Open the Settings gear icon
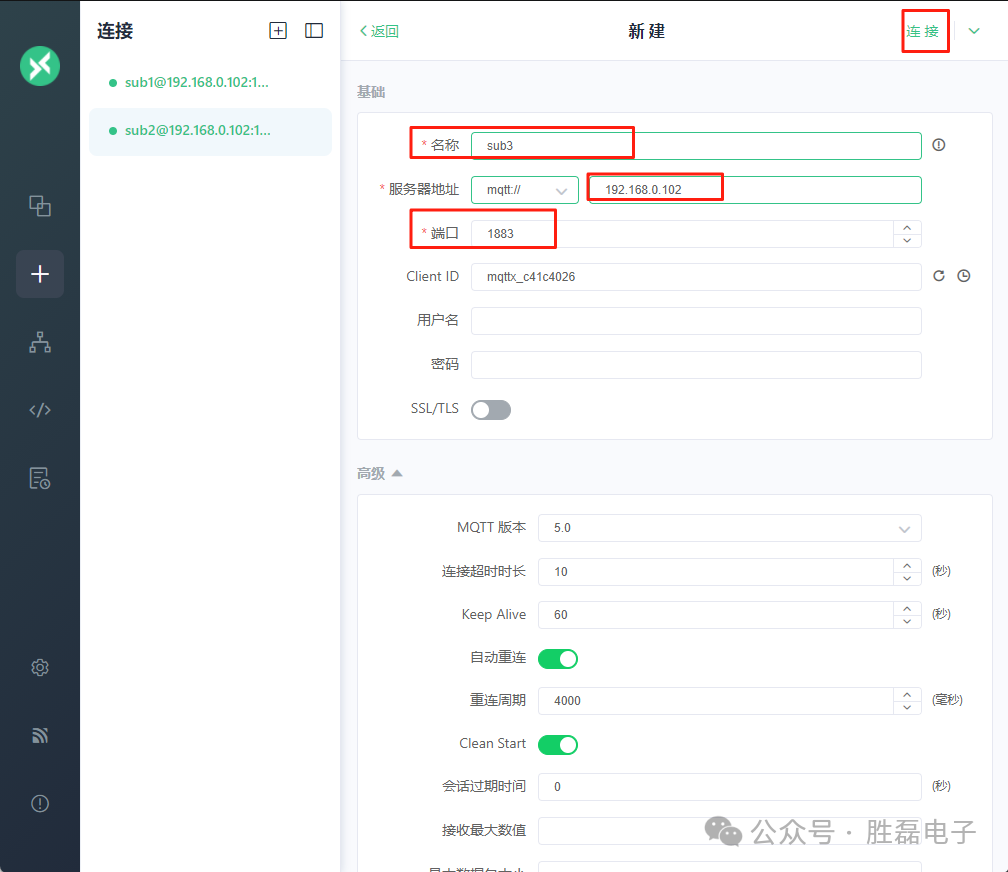1008x872 pixels. coord(40,668)
